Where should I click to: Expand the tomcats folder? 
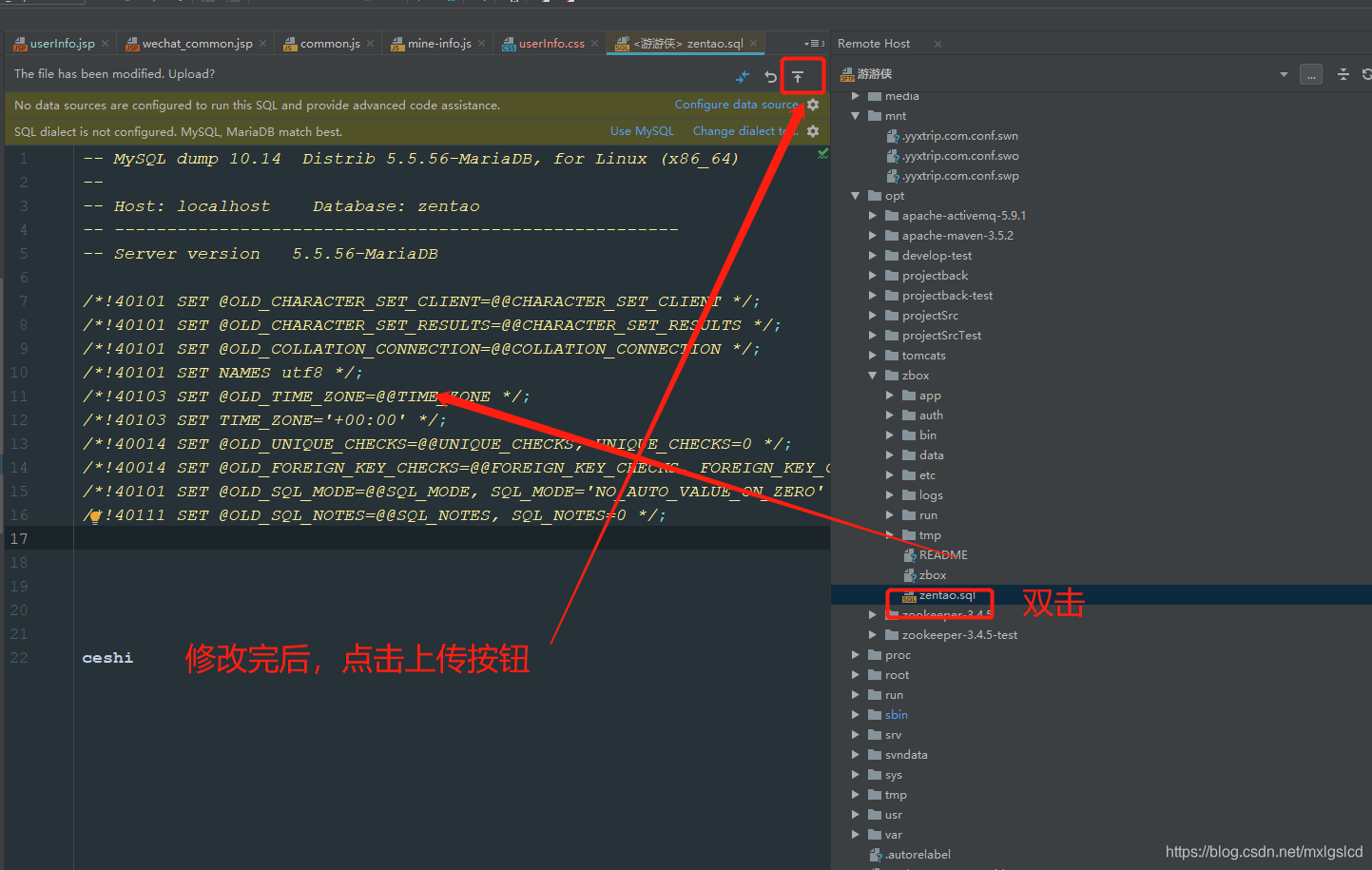coord(873,356)
